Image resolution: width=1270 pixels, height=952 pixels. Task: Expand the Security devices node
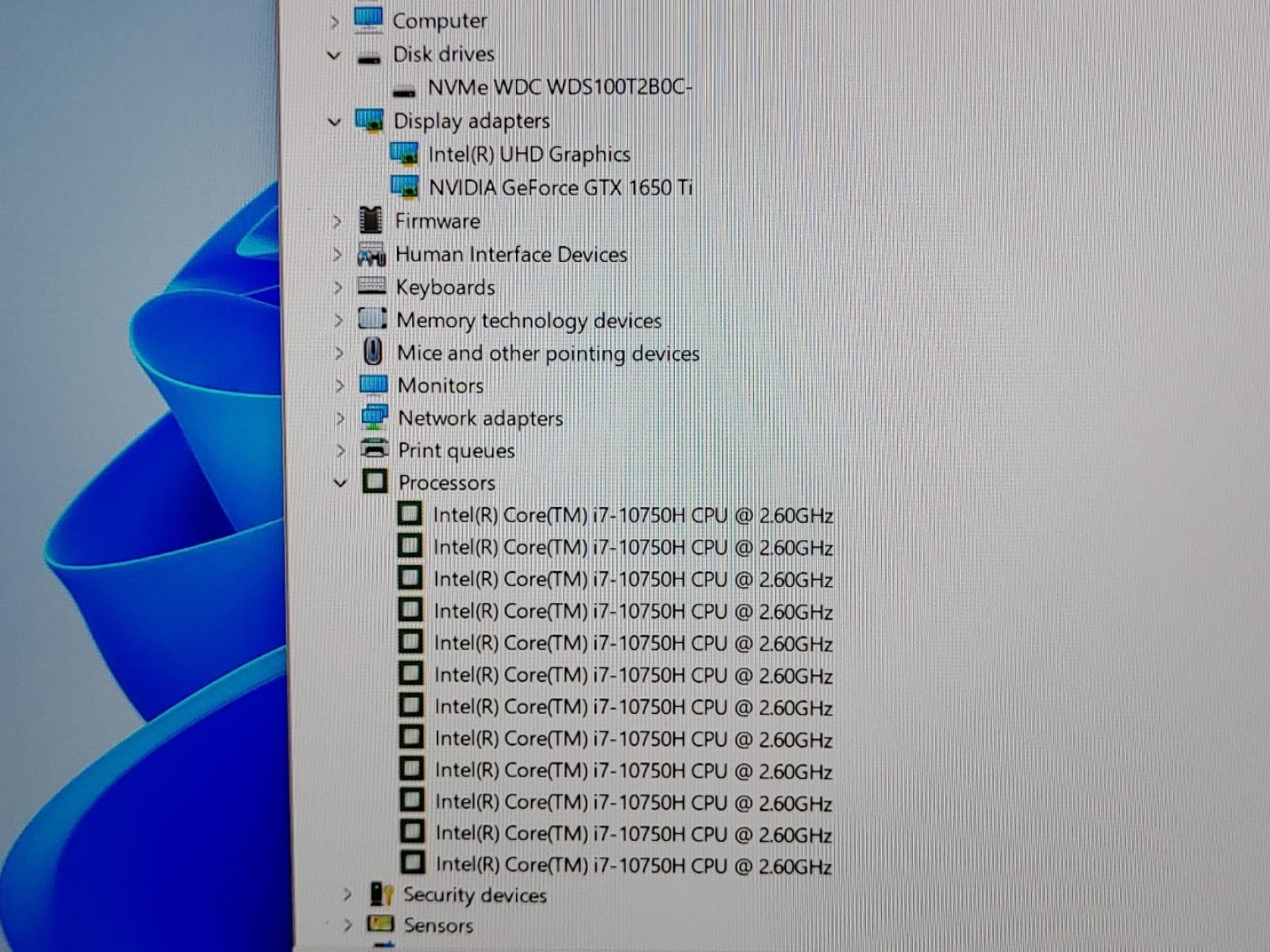point(348,895)
